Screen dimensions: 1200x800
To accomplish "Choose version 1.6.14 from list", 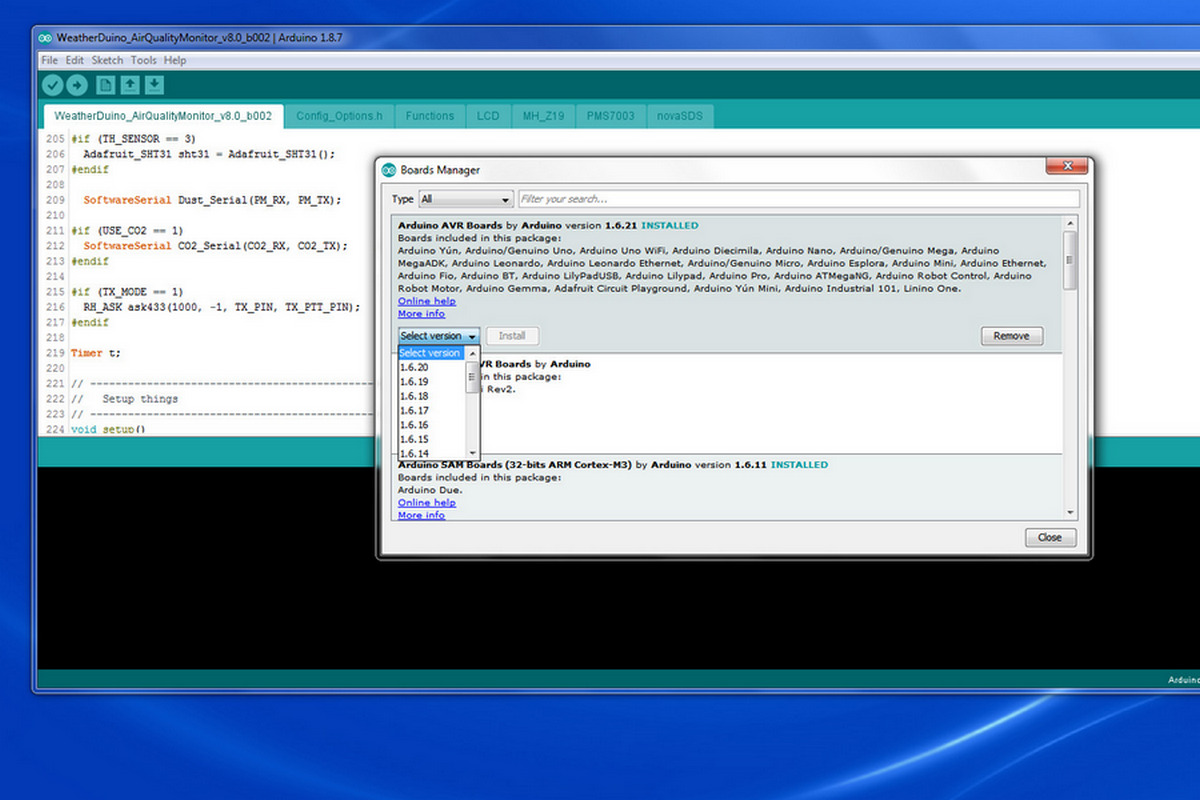I will click(x=432, y=454).
